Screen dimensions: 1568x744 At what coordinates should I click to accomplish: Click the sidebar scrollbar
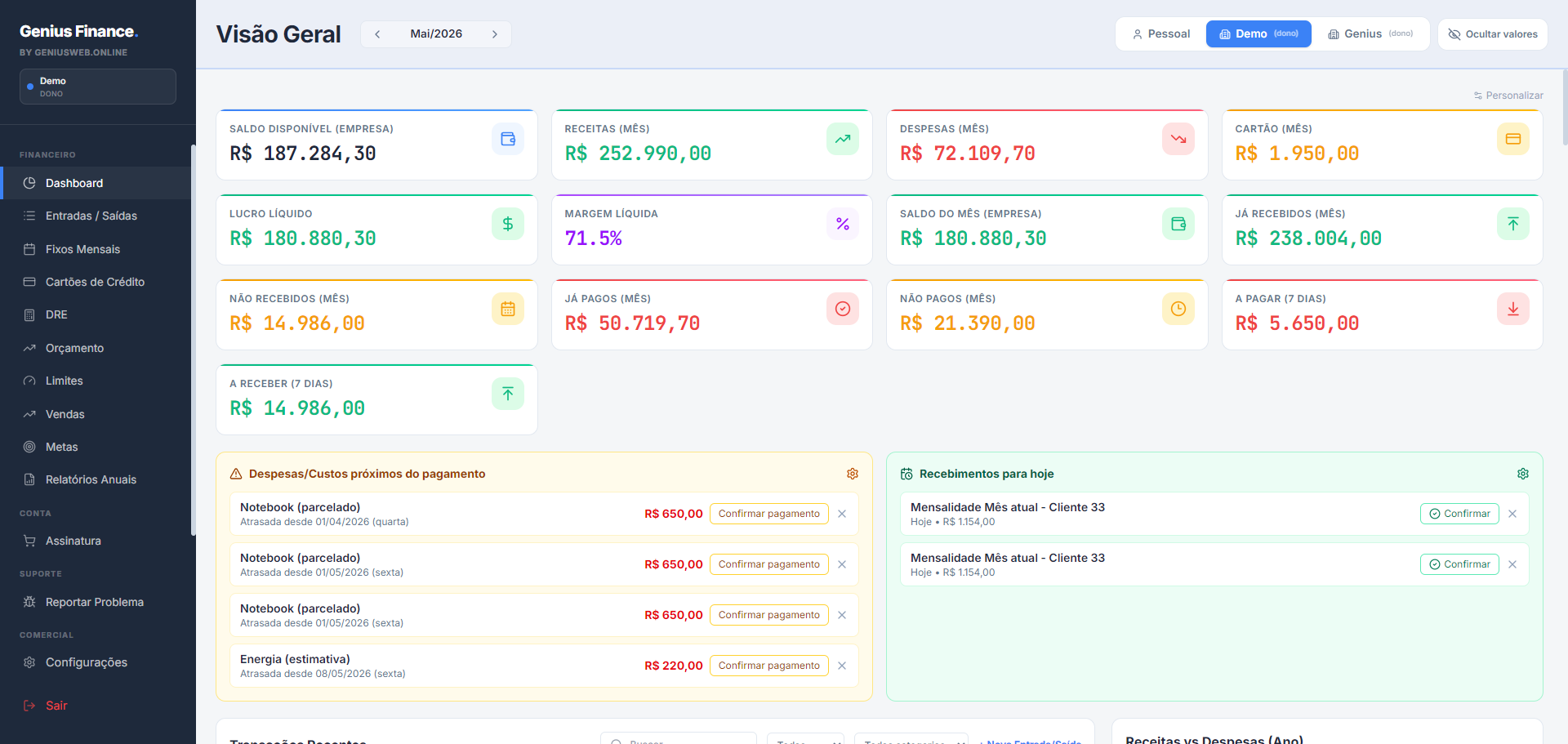point(194,340)
